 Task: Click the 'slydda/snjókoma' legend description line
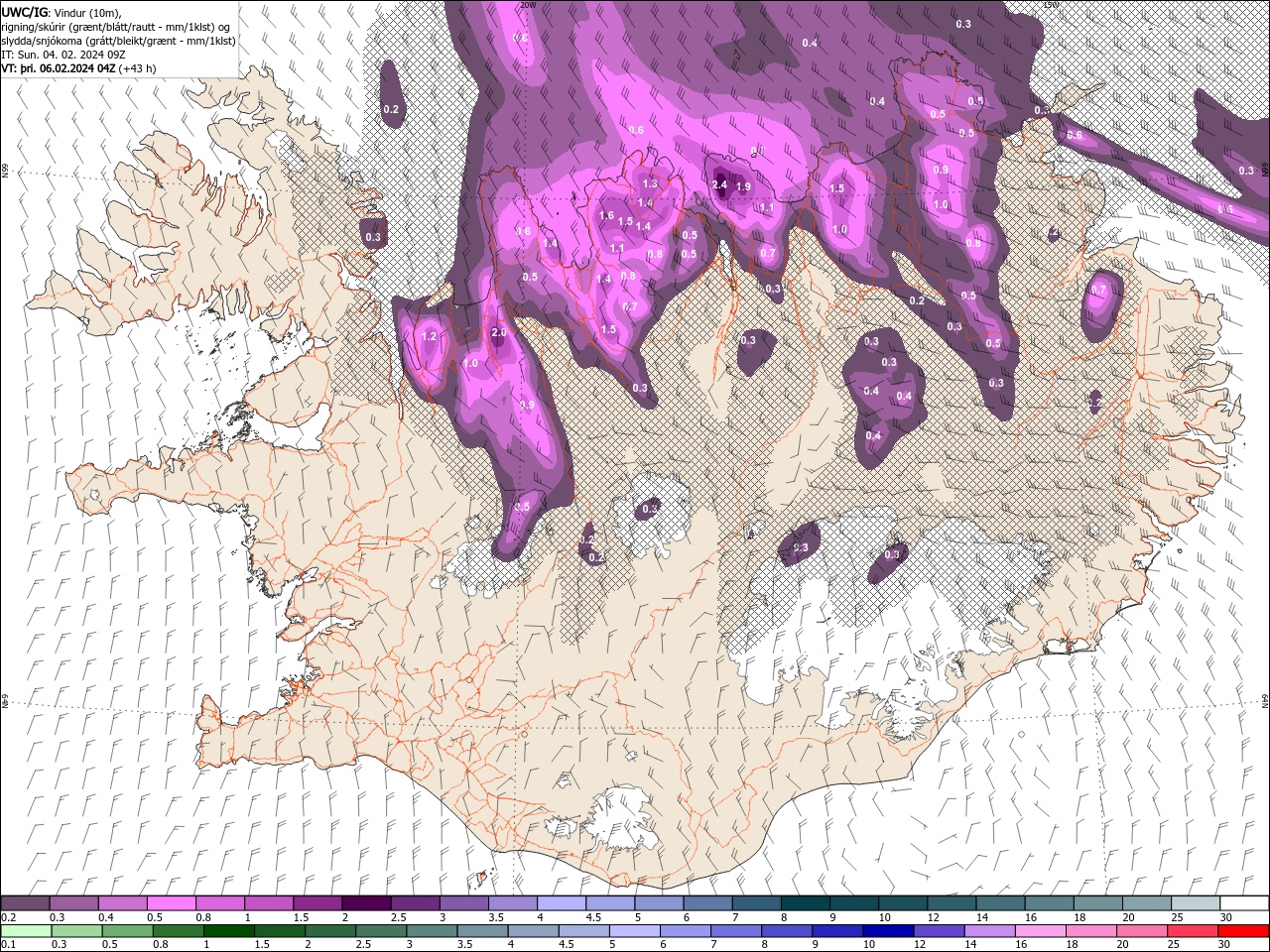click(118, 41)
